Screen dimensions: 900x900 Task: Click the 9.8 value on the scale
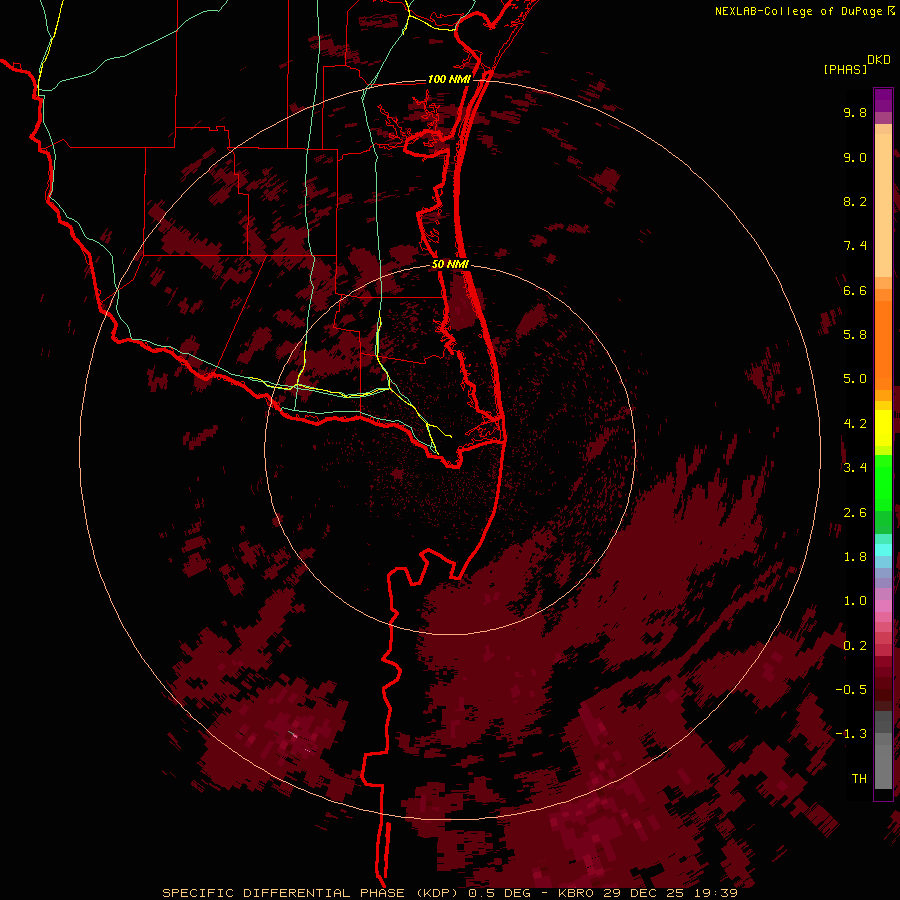click(x=855, y=112)
